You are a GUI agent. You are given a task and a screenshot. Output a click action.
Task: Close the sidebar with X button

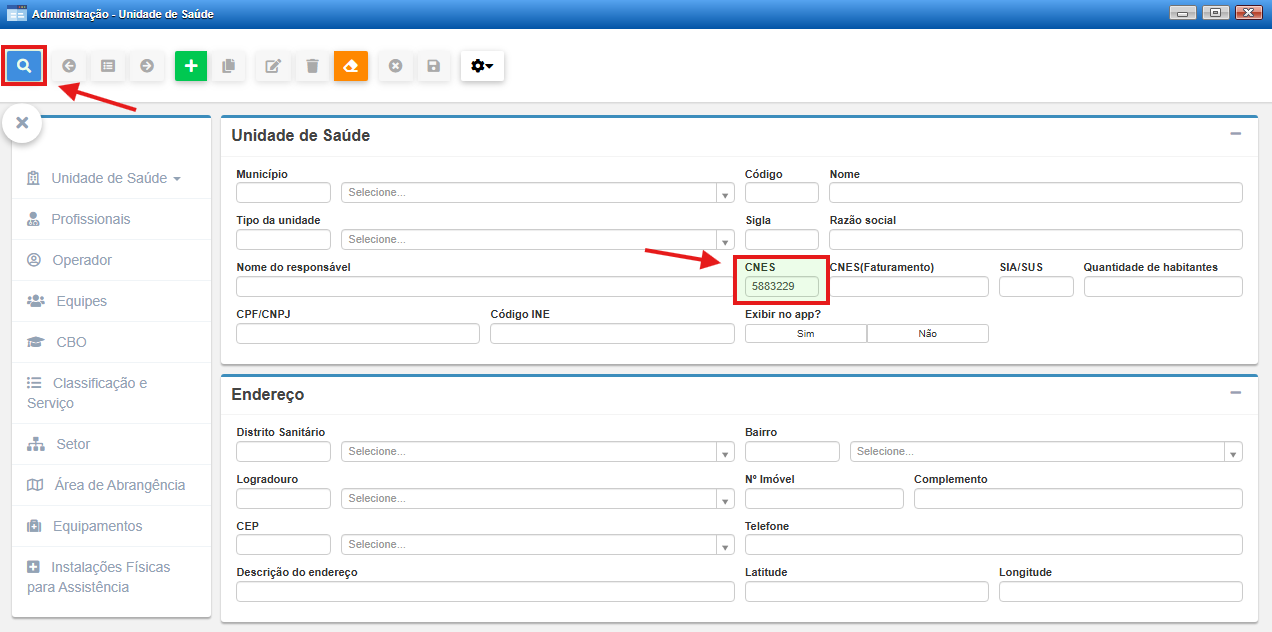(x=22, y=123)
